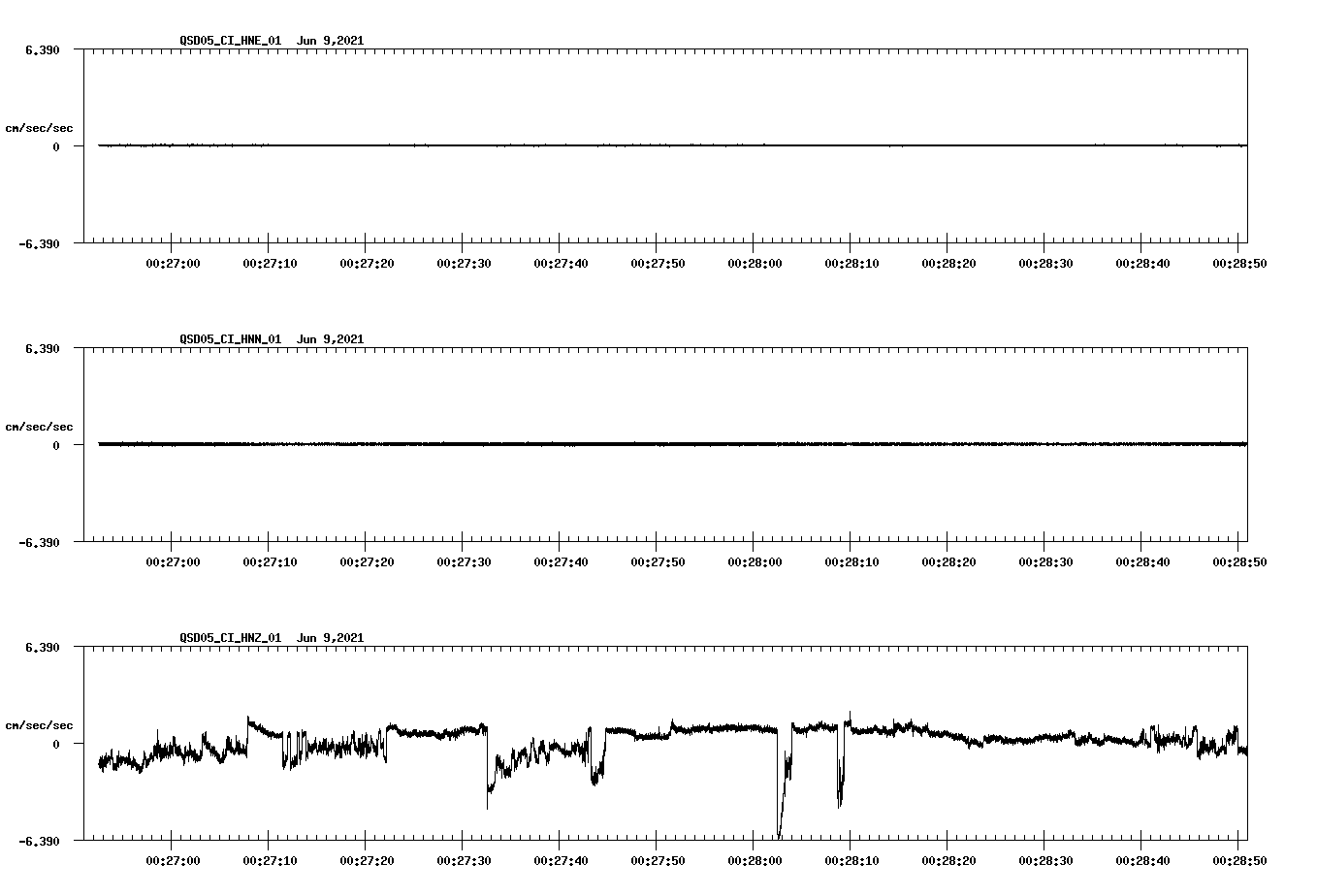Click the -6.390 lower limit of HNZ plot
Viewport: 1317px width, 896px height.
pyautogui.click(x=40, y=841)
